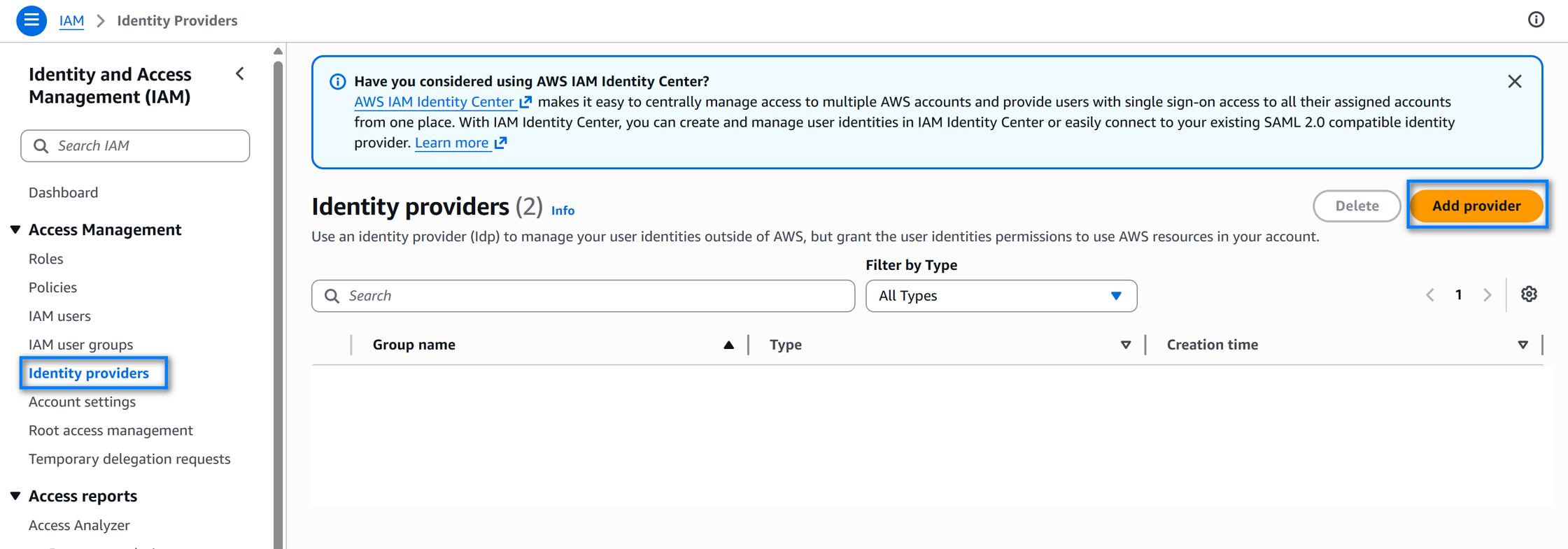Go to the next page of providers

tap(1488, 295)
